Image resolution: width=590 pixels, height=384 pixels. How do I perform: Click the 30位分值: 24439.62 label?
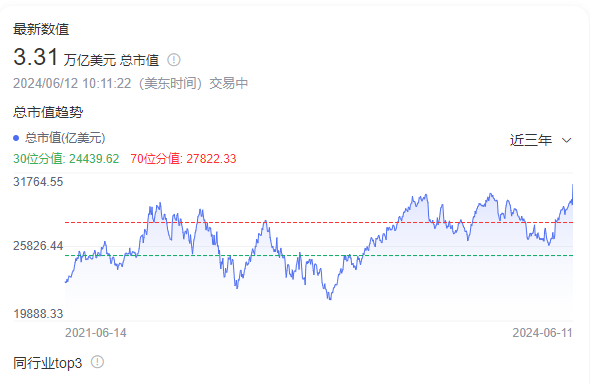[x=66, y=159]
